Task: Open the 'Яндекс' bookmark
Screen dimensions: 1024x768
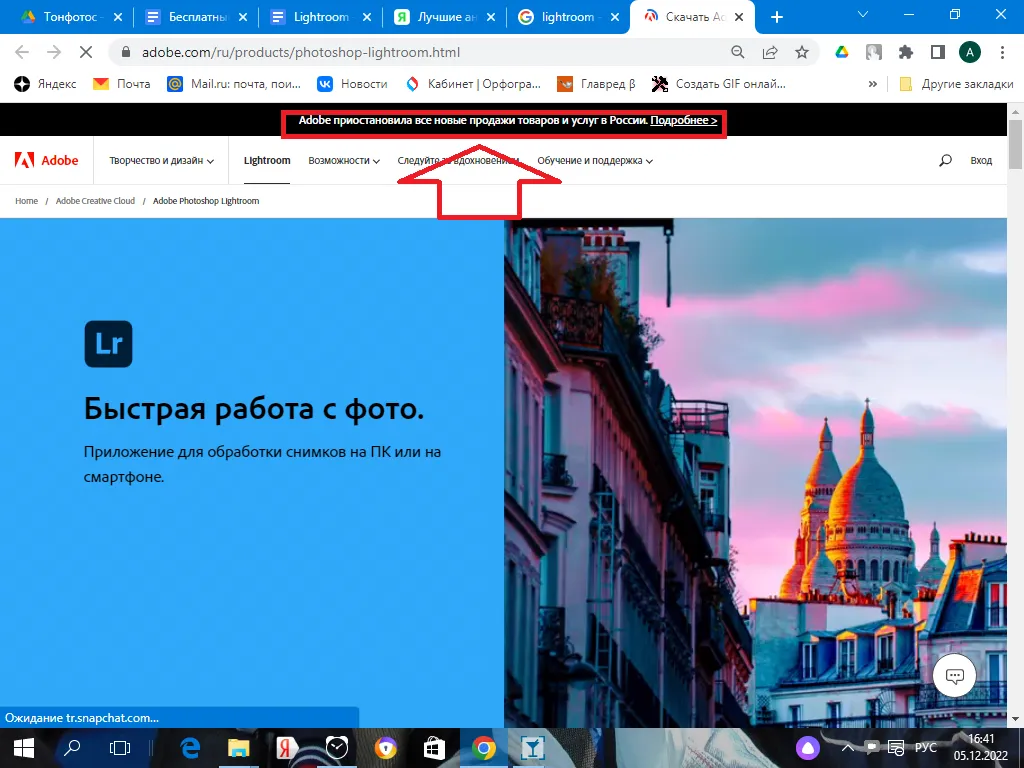Action: click(x=45, y=84)
